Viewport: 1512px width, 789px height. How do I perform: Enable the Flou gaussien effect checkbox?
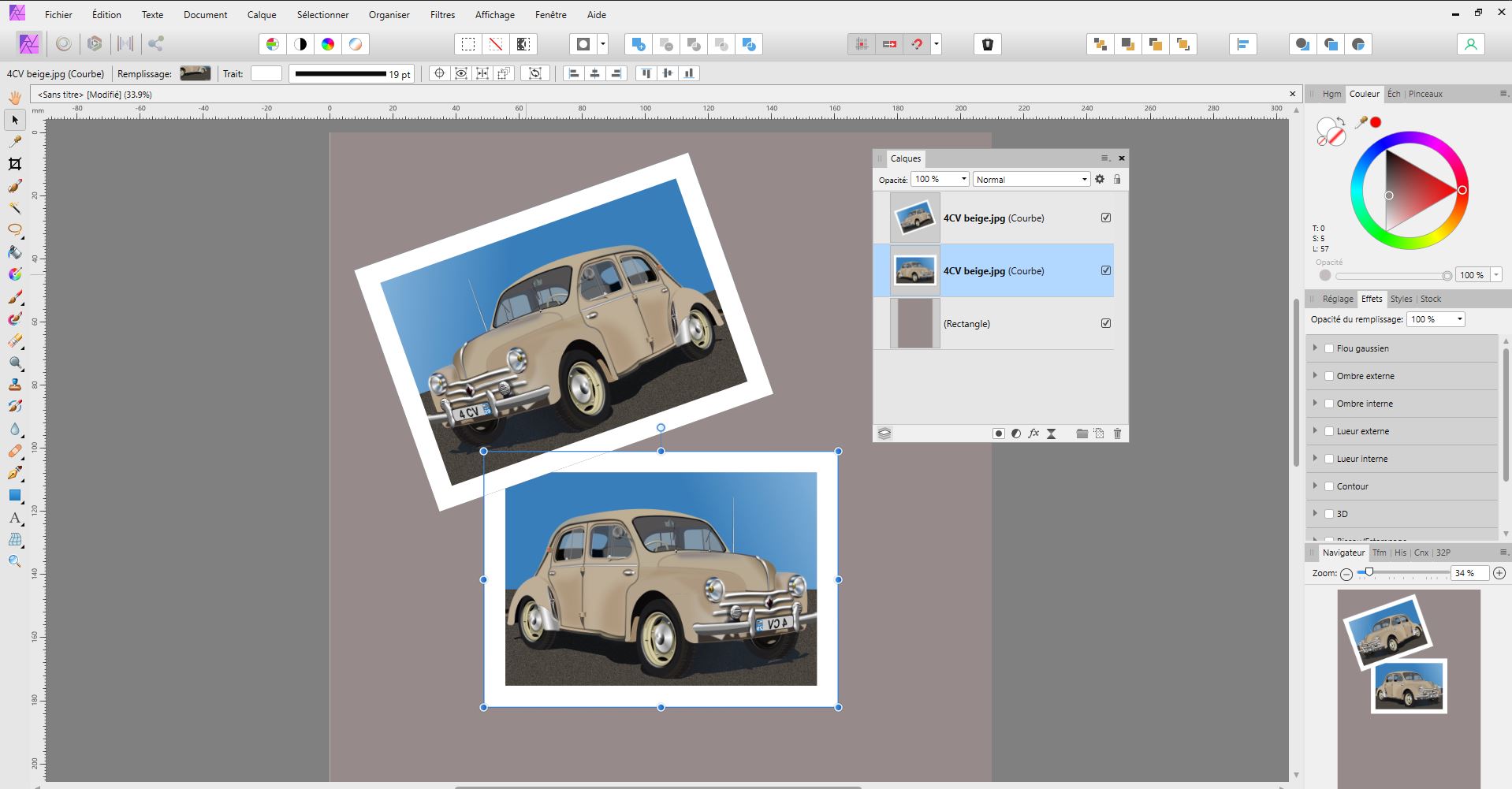1329,348
